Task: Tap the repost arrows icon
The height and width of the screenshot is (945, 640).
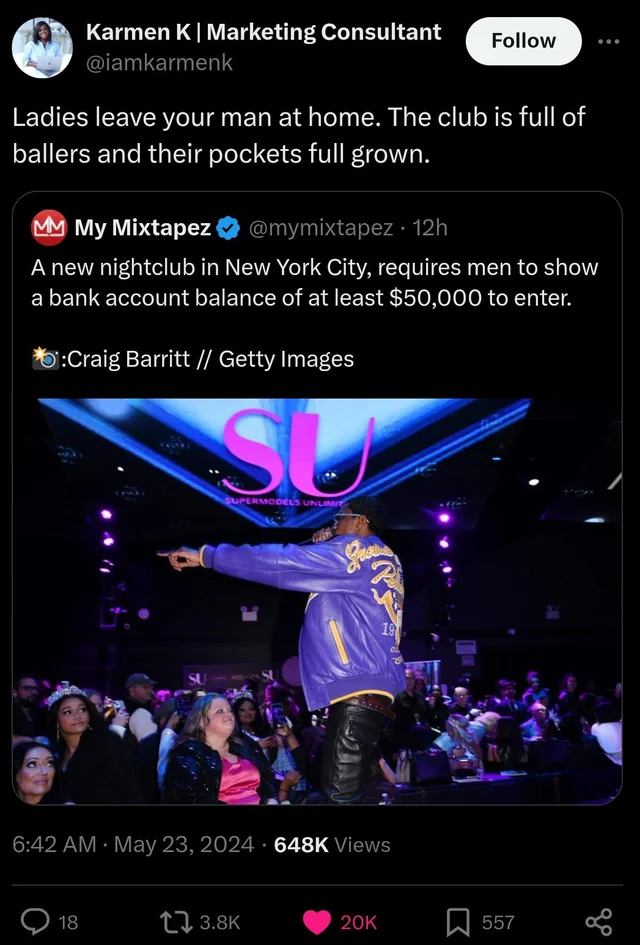Action: click(x=175, y=921)
